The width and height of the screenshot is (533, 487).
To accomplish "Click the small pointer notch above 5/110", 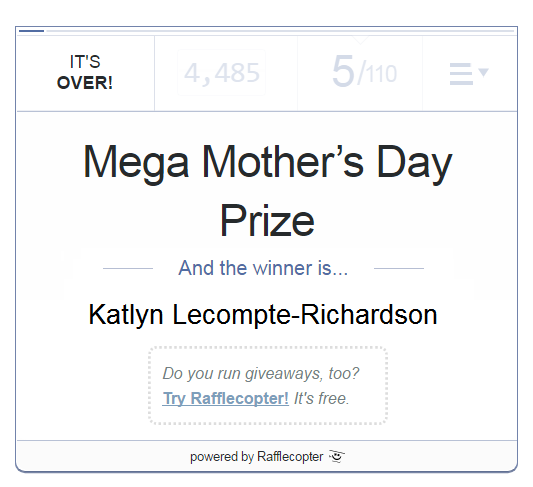I will tap(360, 40).
